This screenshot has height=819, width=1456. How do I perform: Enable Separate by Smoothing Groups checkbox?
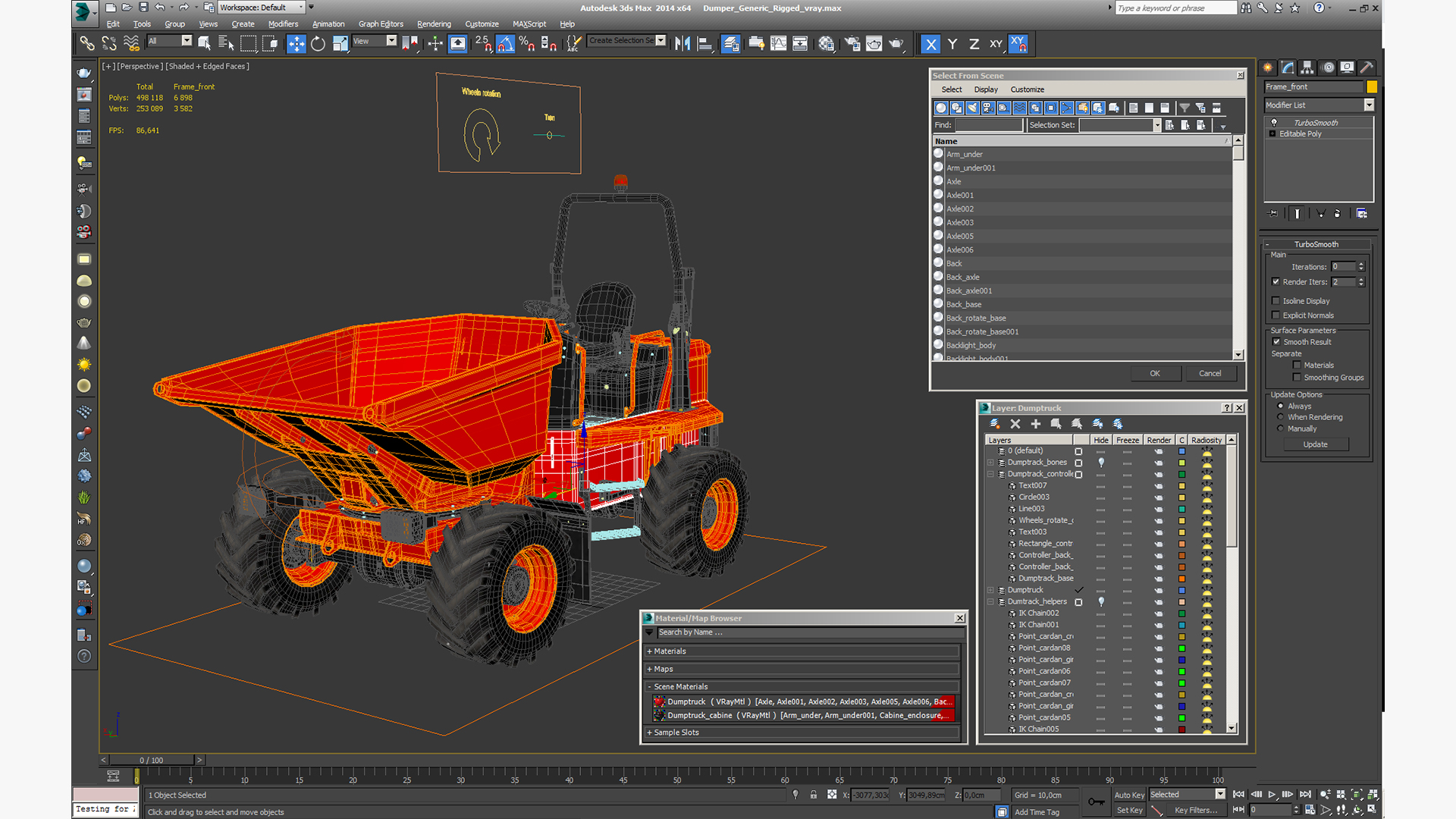1298,378
